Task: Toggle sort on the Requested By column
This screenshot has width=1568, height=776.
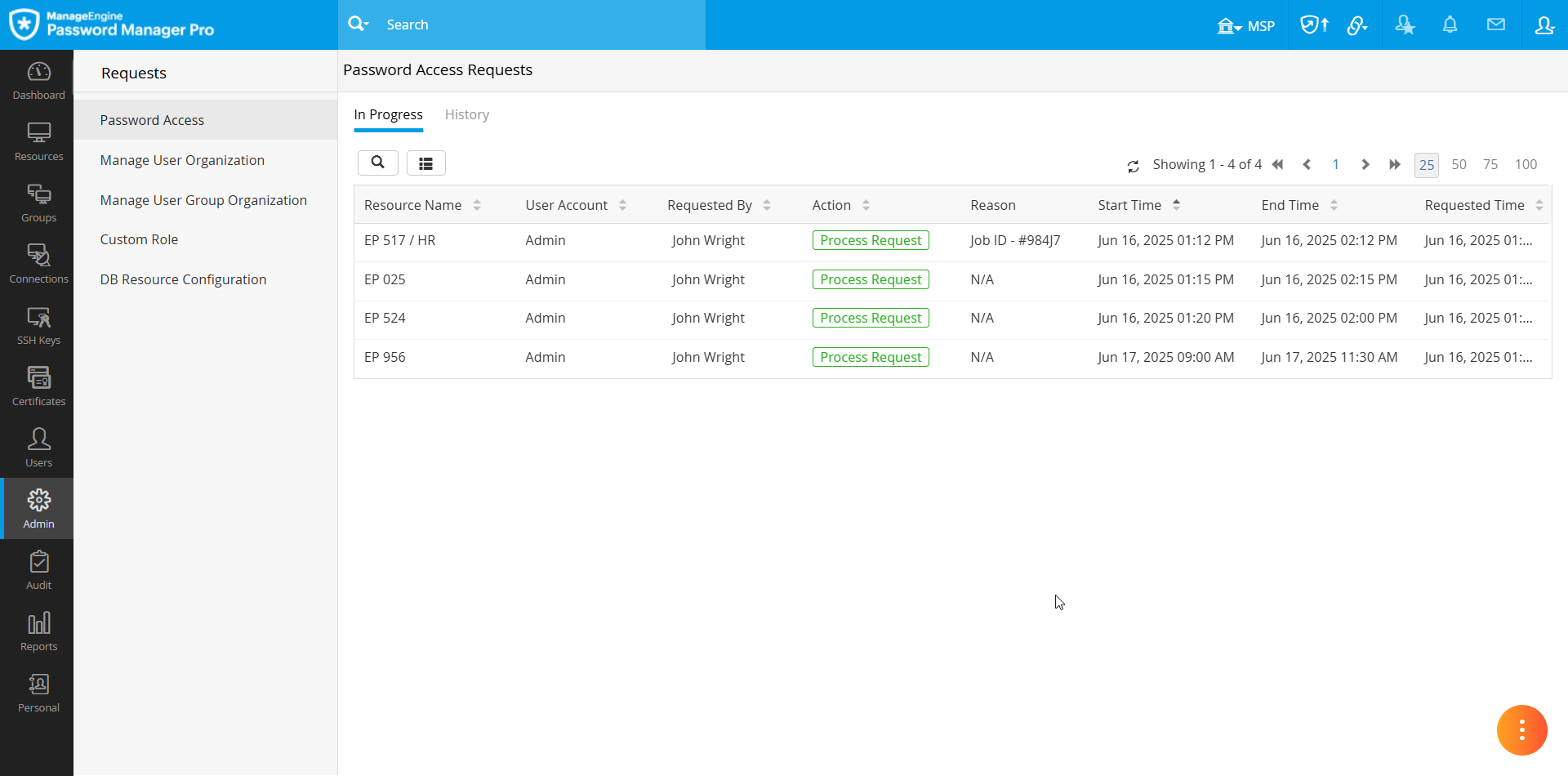Action: point(766,204)
